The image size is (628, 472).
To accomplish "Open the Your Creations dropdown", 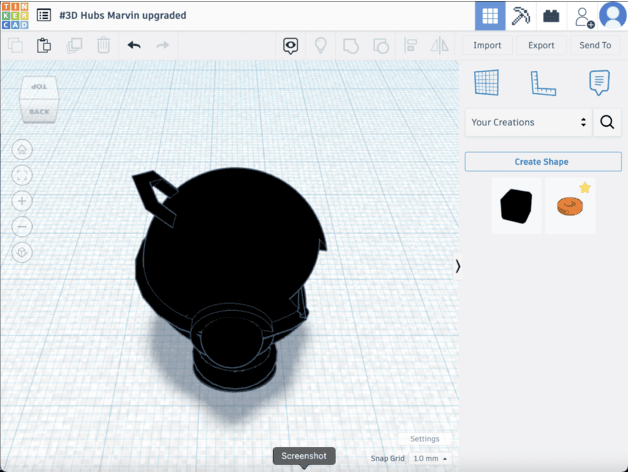I will click(x=528, y=122).
